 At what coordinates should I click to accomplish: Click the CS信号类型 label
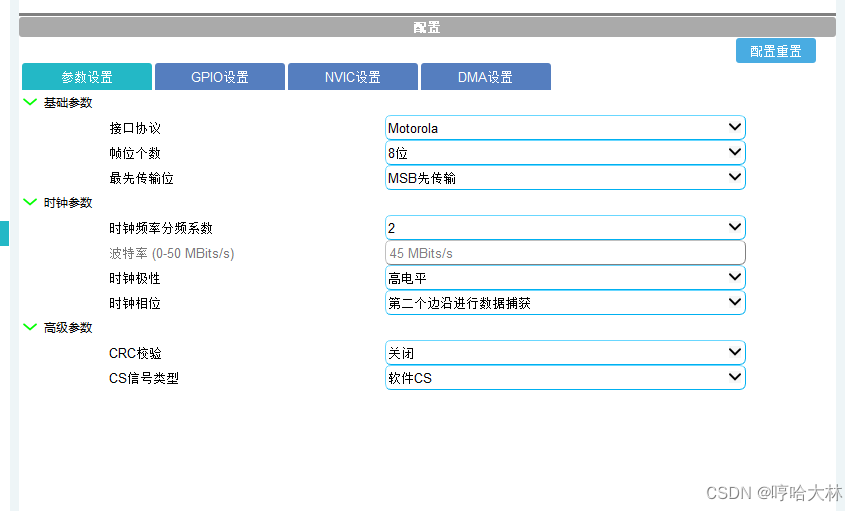pos(144,378)
